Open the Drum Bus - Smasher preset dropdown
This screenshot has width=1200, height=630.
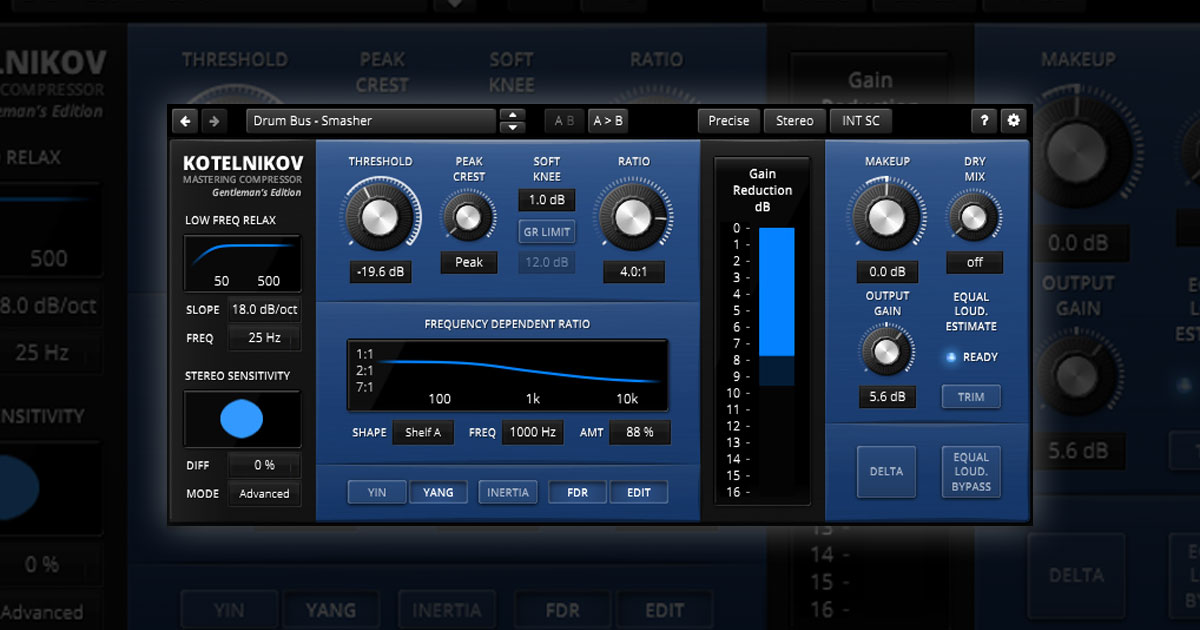370,121
